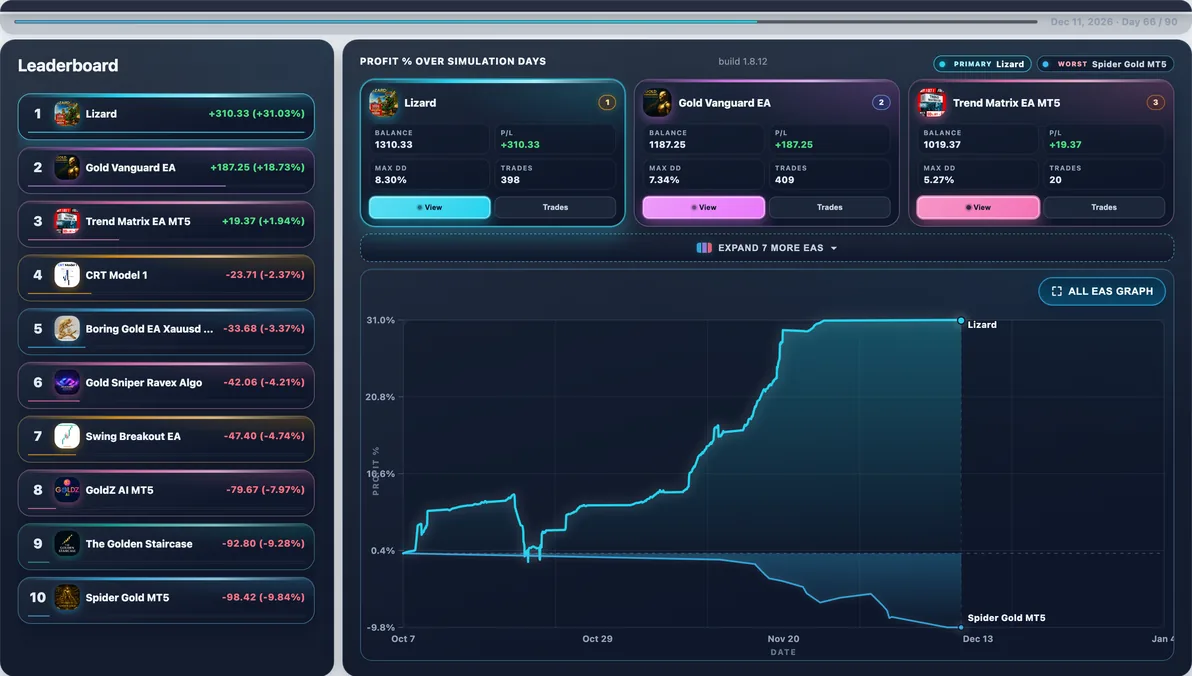Click Gold Vanguard balance value 1187.25
Screen dimensions: 1192x676
(667, 144)
